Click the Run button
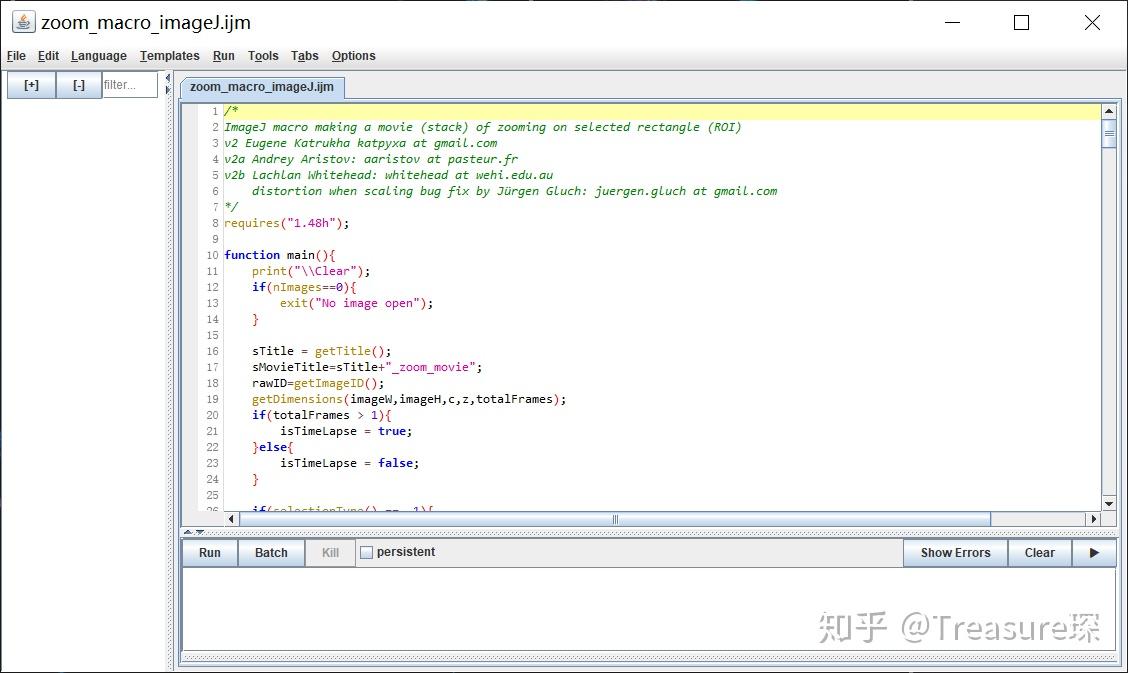Image resolution: width=1128 pixels, height=673 pixels. 209,553
